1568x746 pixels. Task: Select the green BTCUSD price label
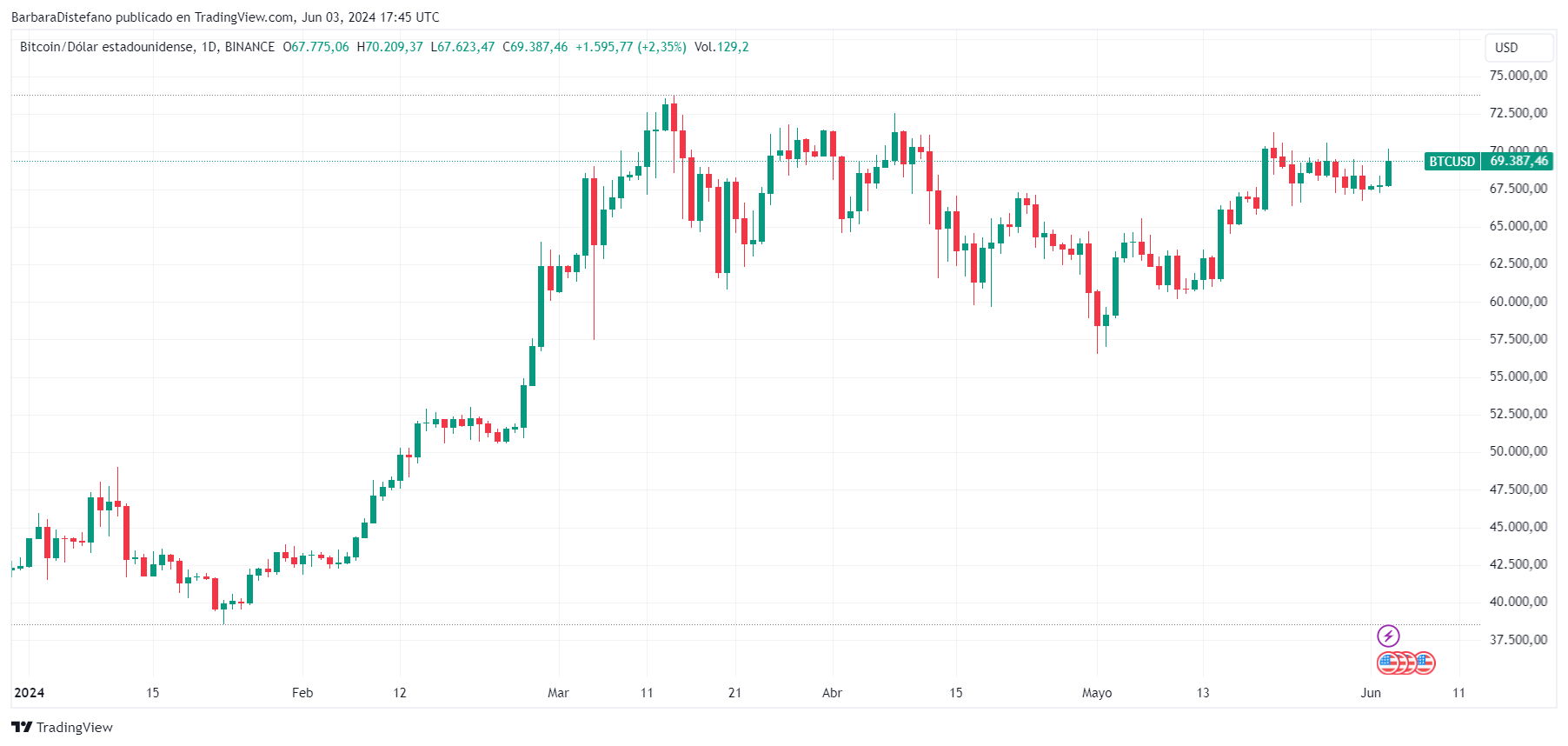tap(1452, 161)
